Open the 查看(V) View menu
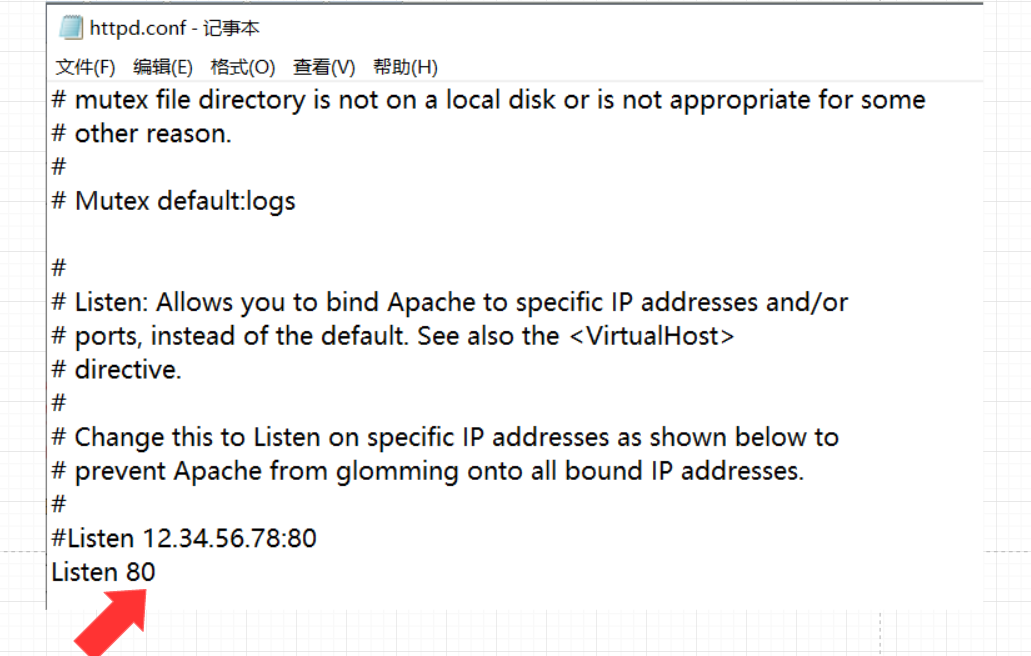The image size is (1031, 656). (324, 67)
